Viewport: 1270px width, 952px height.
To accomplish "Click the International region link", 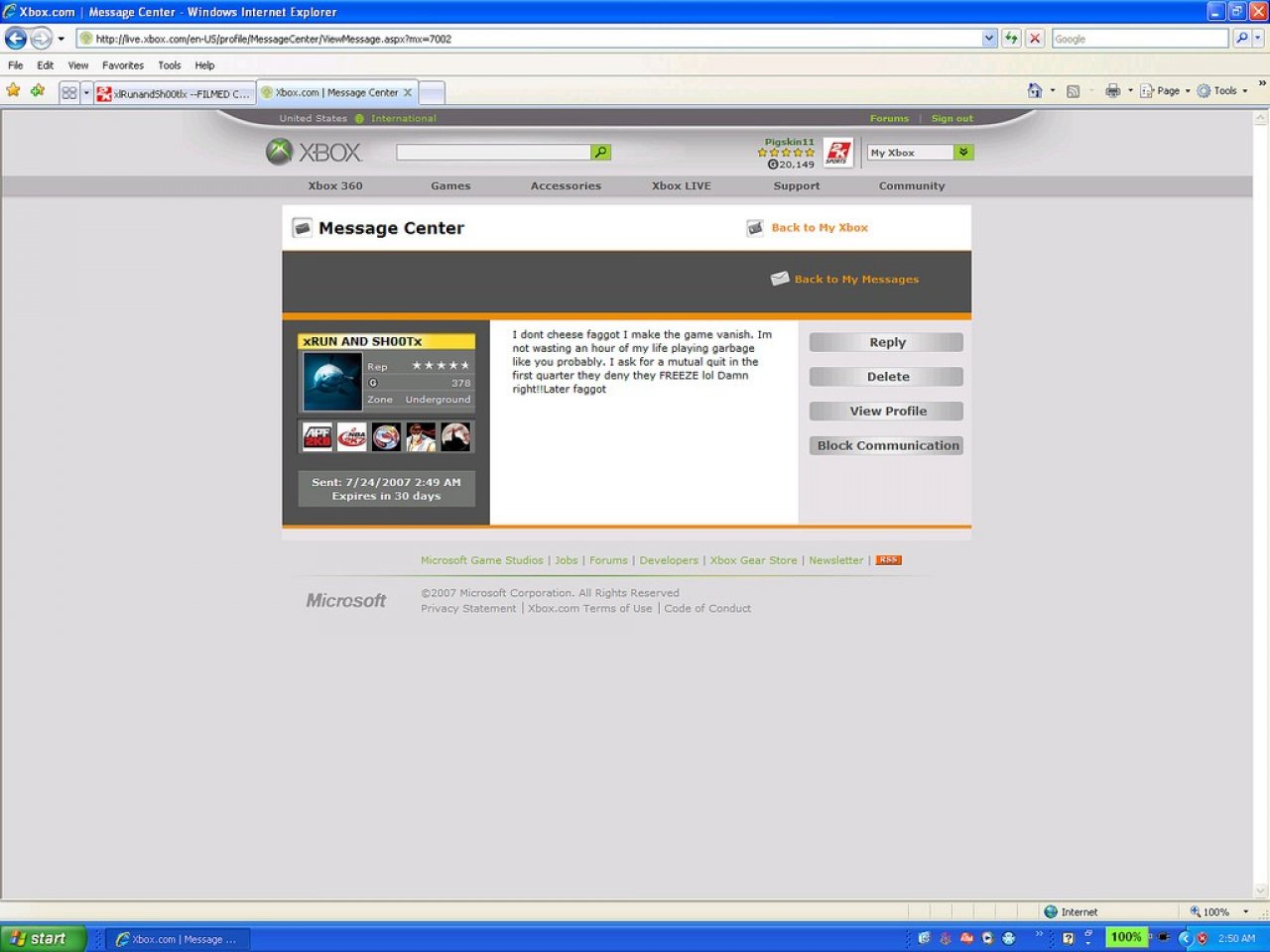I will tap(403, 118).
